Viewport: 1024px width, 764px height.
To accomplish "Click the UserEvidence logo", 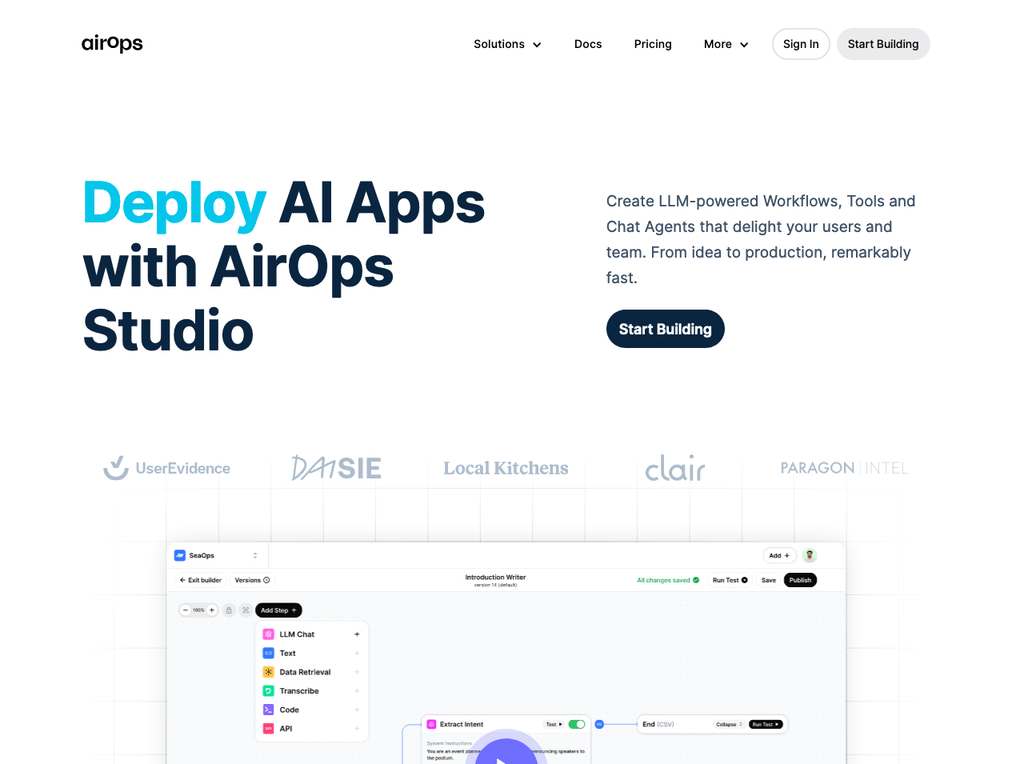I will [167, 468].
